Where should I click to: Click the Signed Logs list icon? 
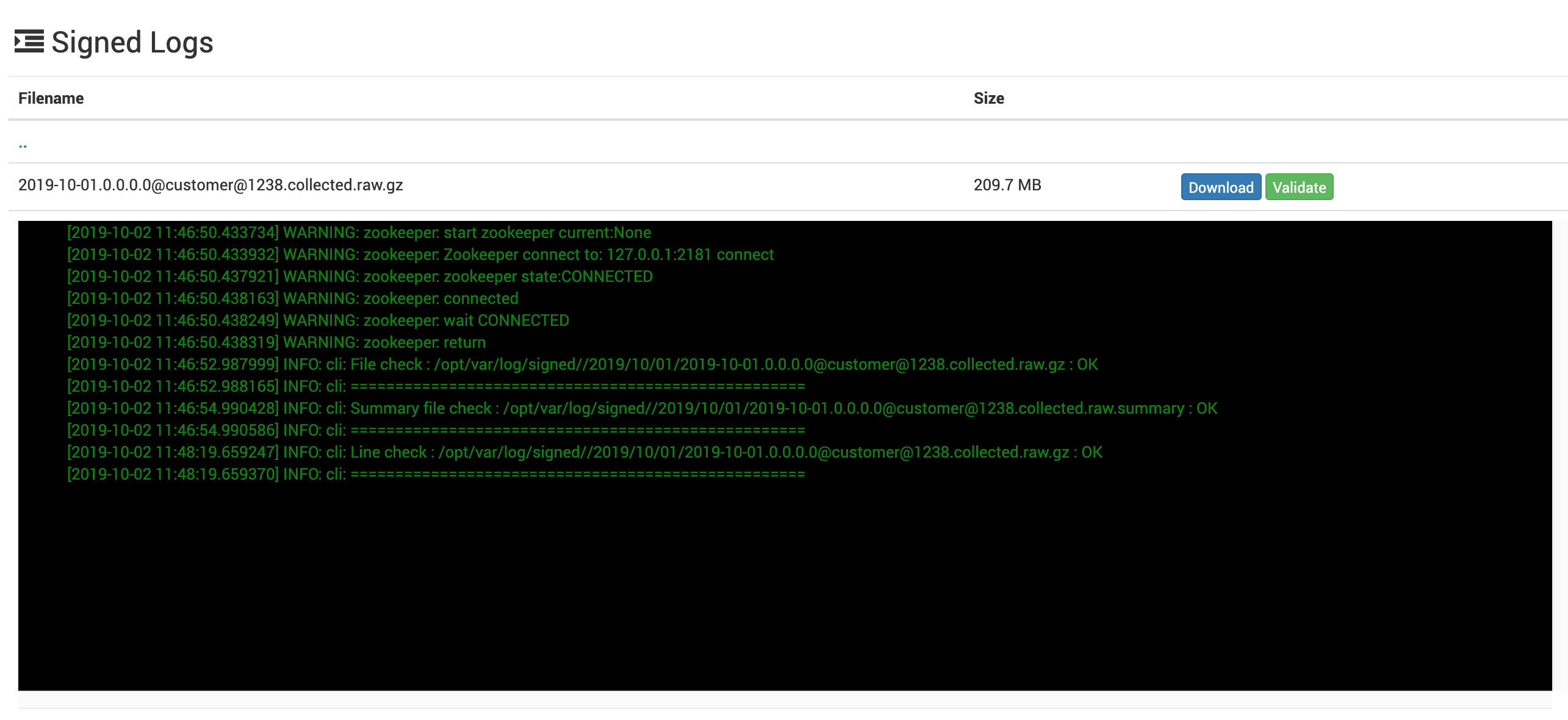point(29,41)
